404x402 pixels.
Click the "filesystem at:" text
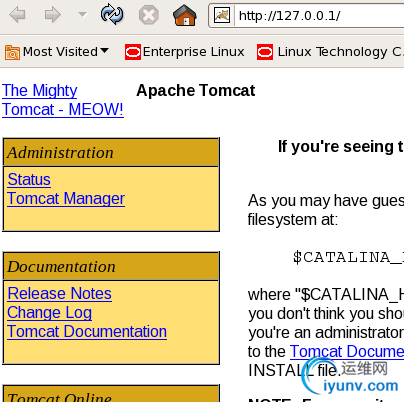[x=293, y=220]
